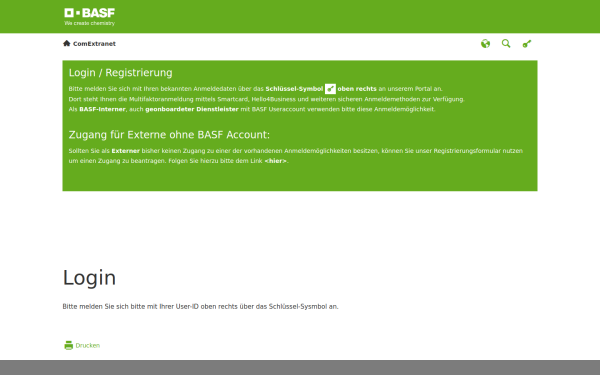Screen dimensions: 600x375
Task: Click the 'We create chemistry' tagline
Action: click(90, 23)
